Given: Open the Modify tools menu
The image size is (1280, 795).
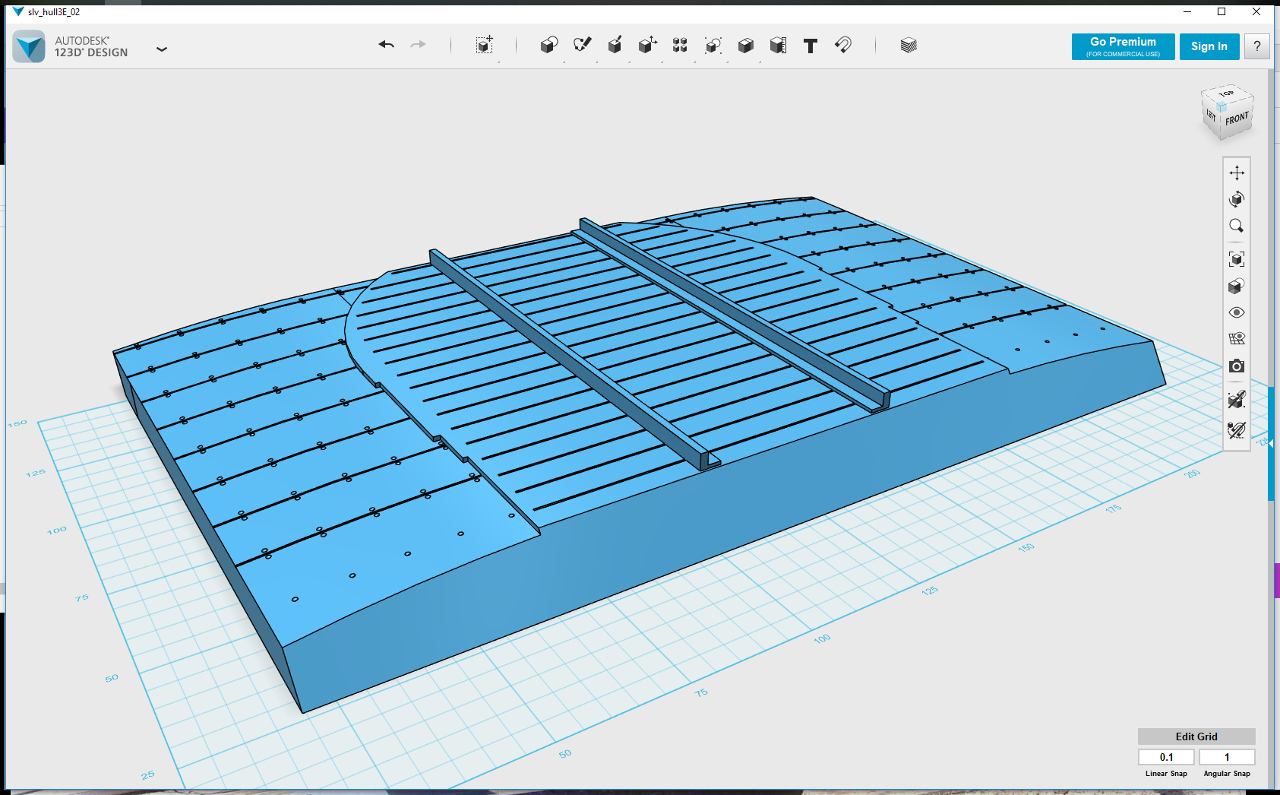Looking at the screenshot, I should click(648, 45).
